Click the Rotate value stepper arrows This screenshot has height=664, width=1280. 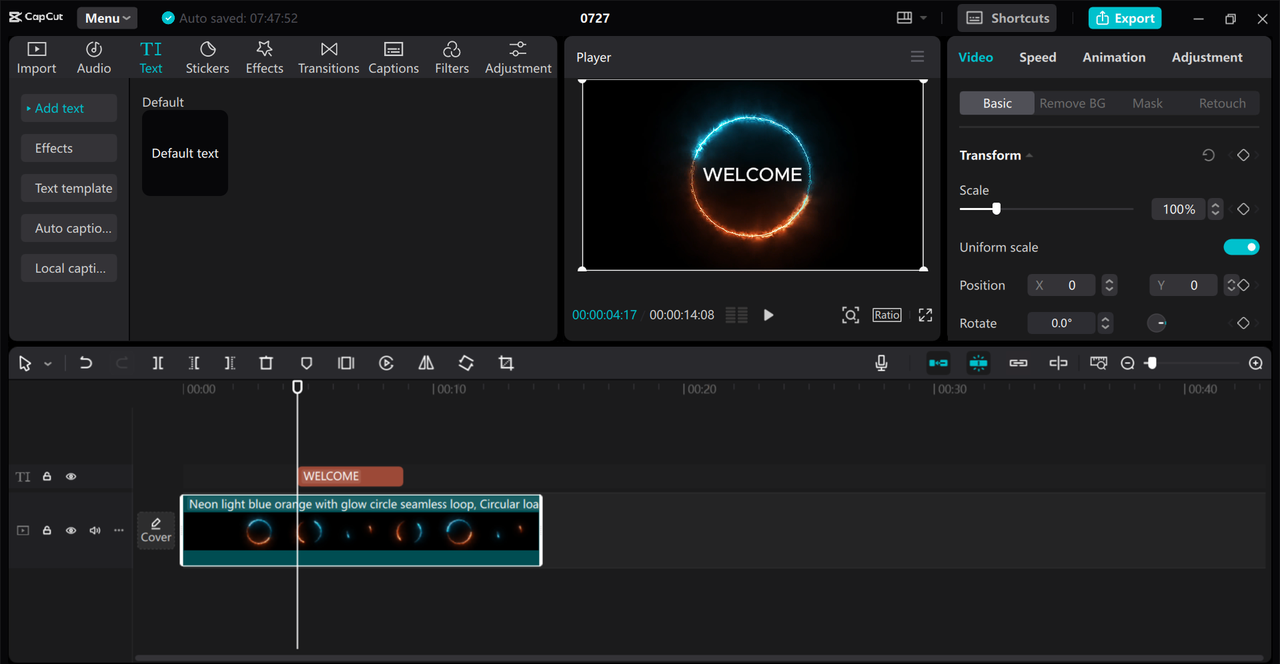pyautogui.click(x=1105, y=323)
